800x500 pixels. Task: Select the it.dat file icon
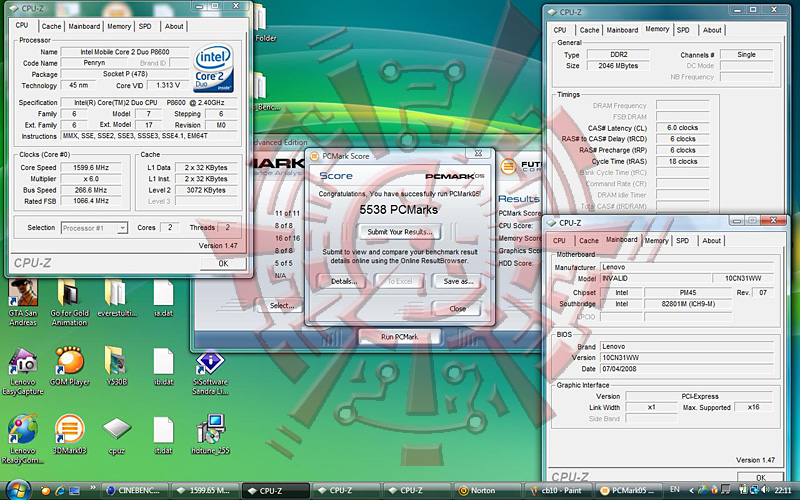164,435
